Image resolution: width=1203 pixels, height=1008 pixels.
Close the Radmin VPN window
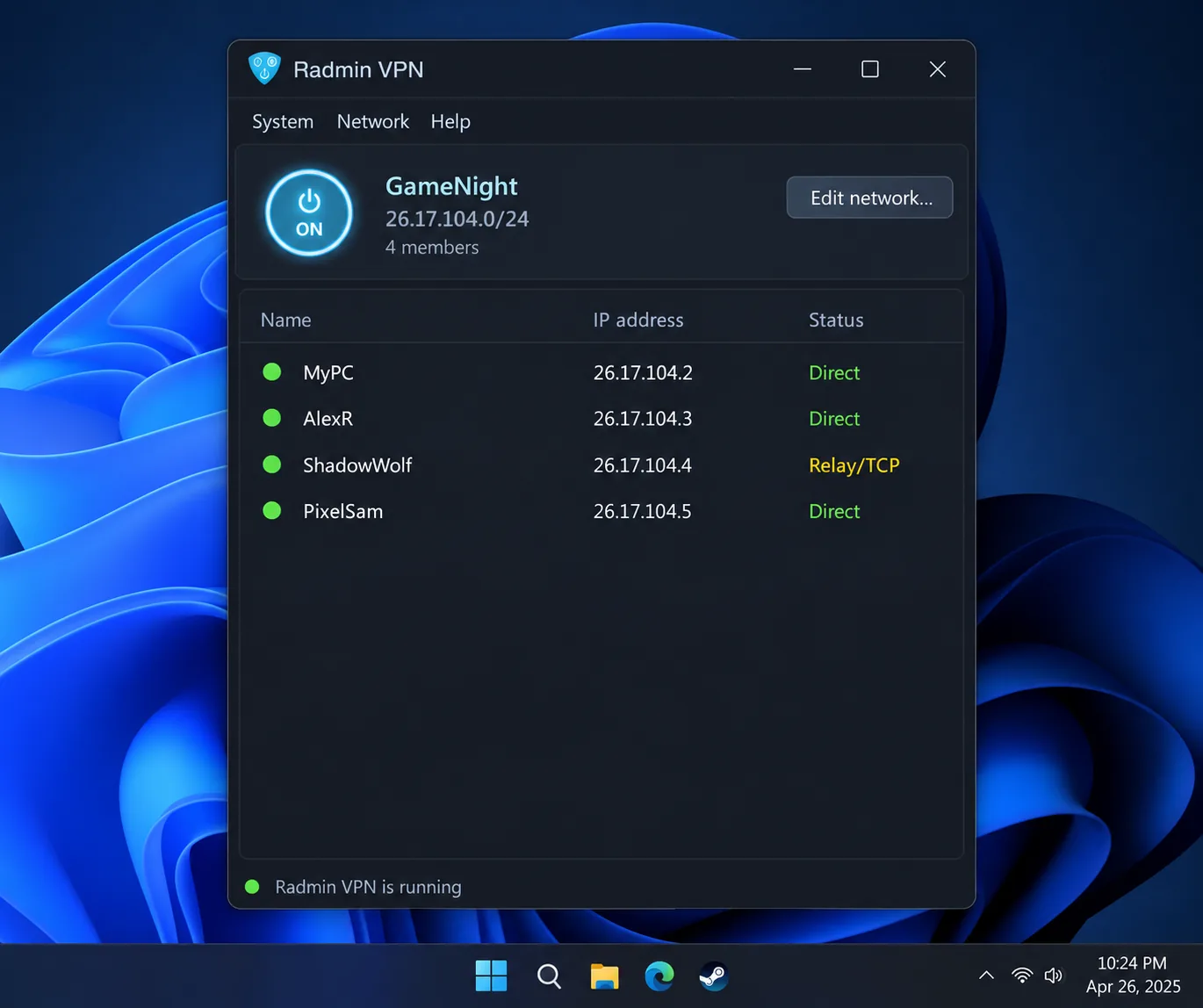pos(938,69)
